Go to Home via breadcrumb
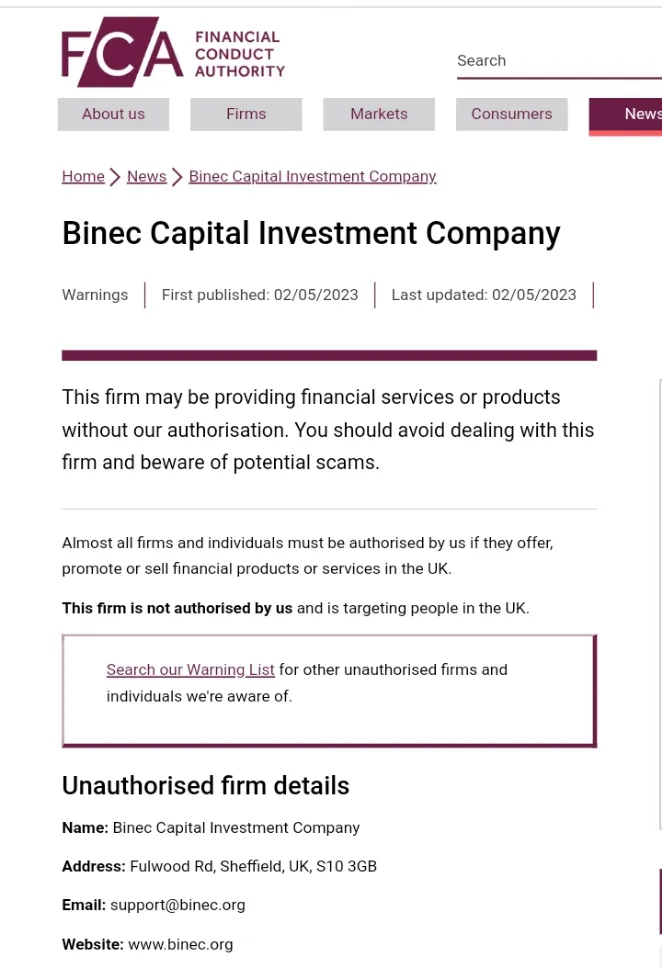The image size is (662, 967). tap(83, 176)
